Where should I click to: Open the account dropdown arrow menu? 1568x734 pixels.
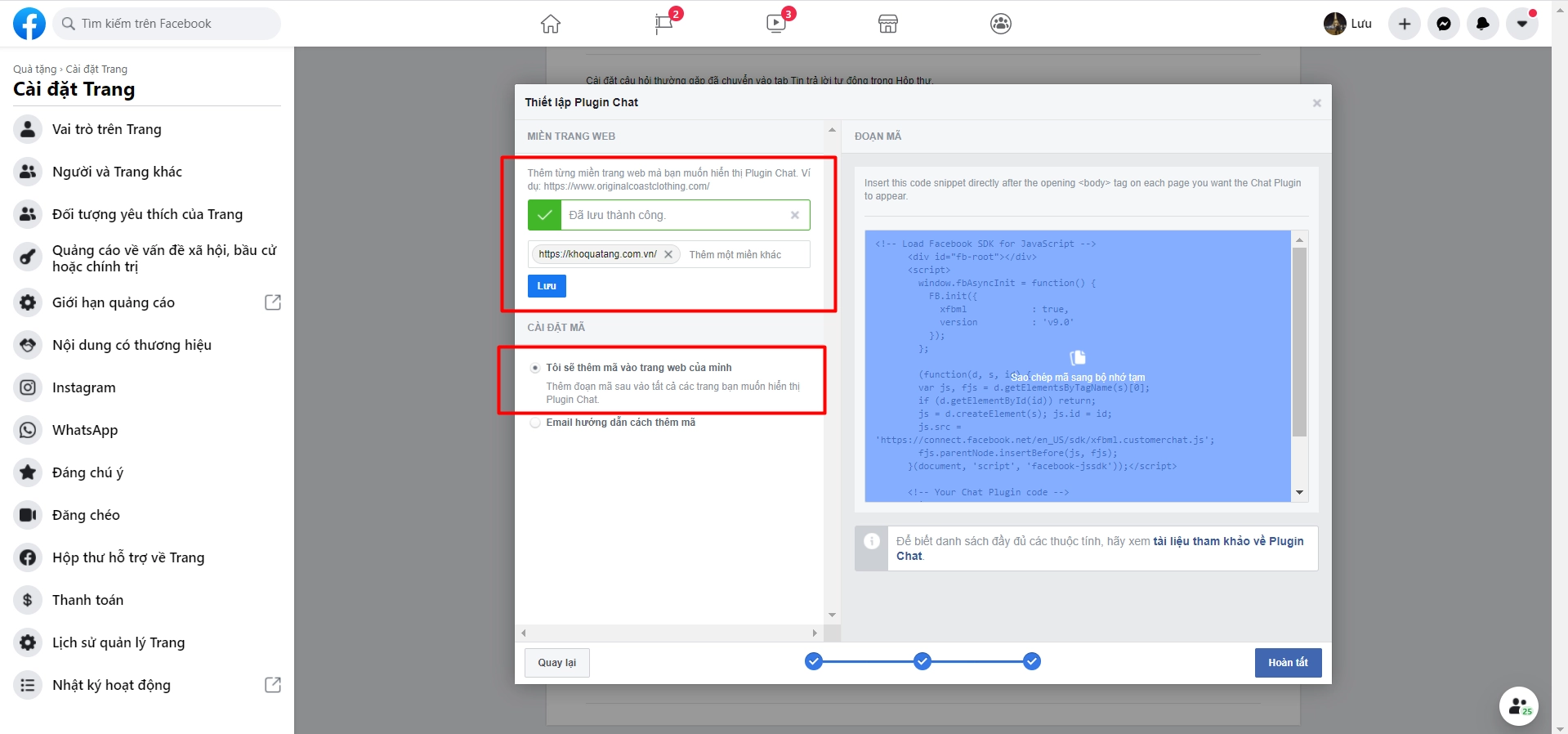(1522, 24)
